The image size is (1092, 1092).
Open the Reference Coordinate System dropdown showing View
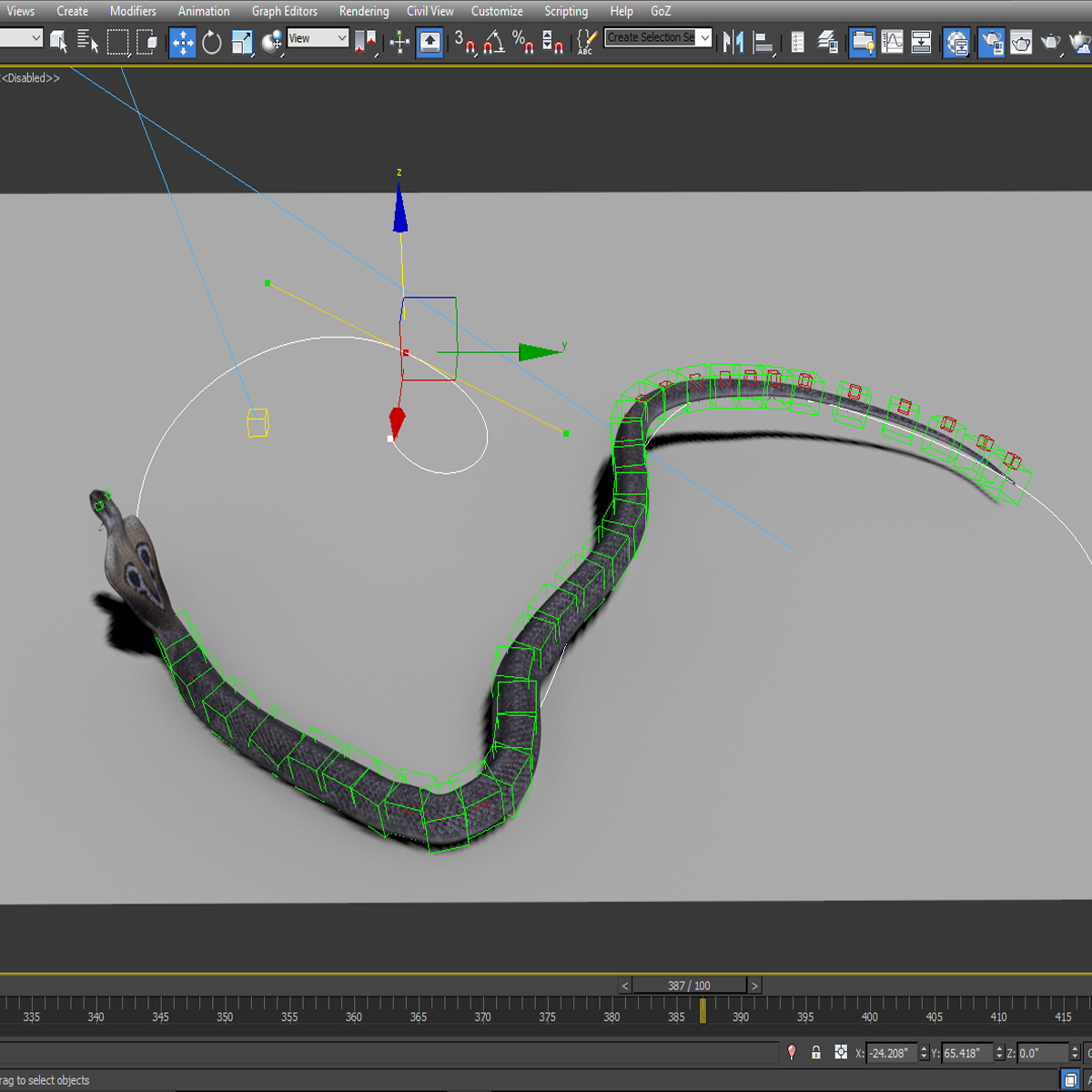(x=317, y=38)
